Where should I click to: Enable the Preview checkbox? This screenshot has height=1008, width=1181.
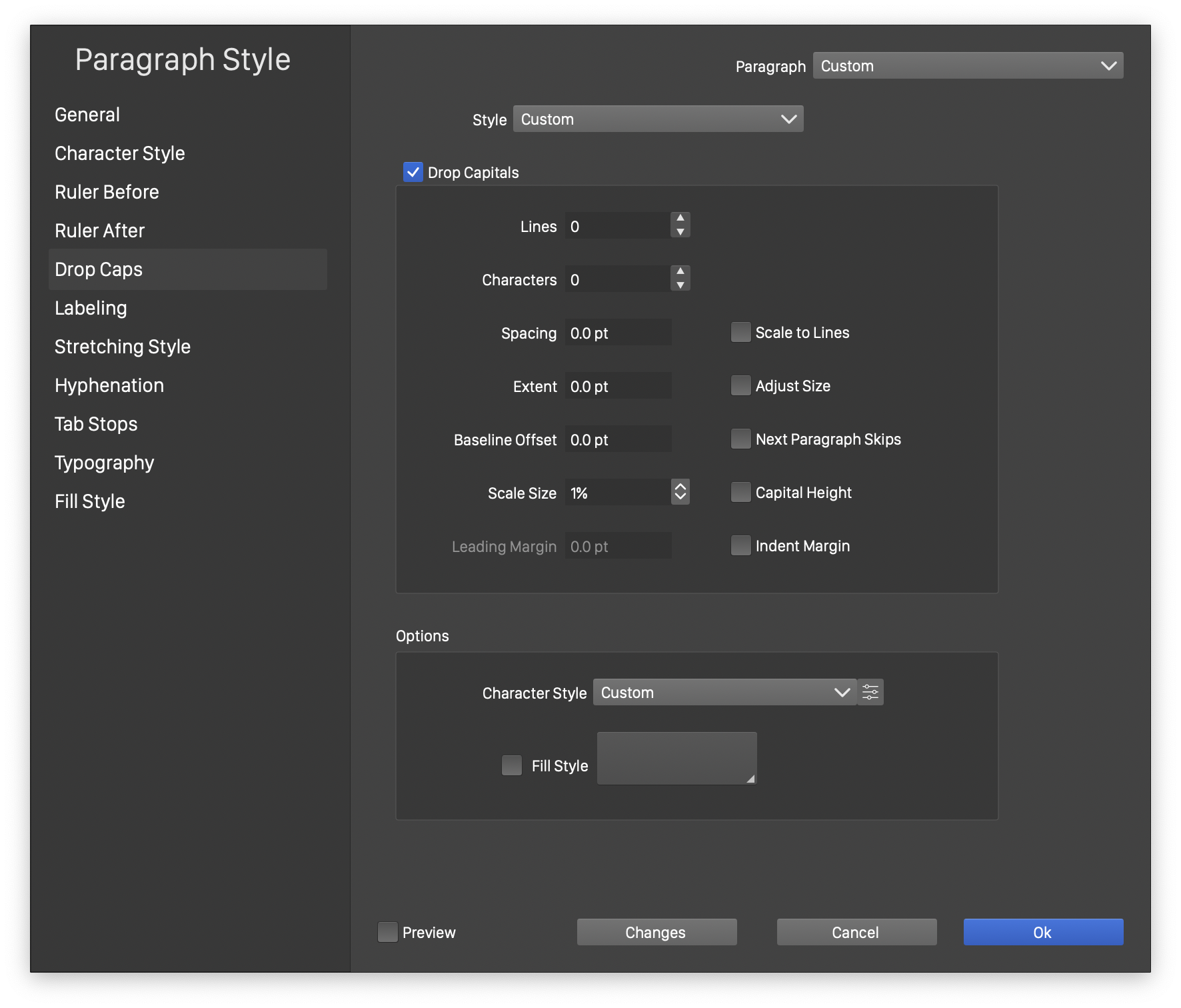387,932
